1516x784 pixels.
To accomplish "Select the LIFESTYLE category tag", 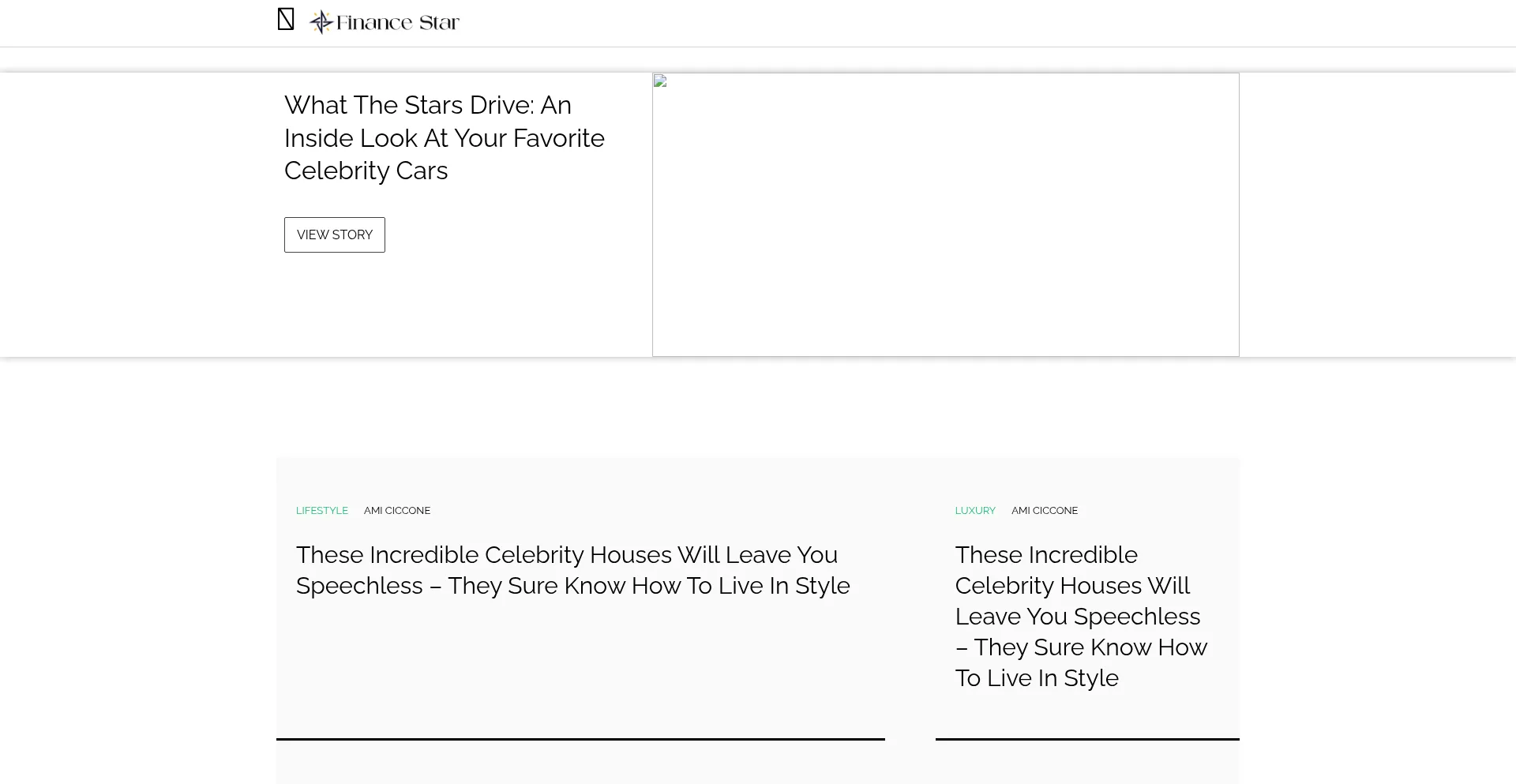I will coord(321,511).
